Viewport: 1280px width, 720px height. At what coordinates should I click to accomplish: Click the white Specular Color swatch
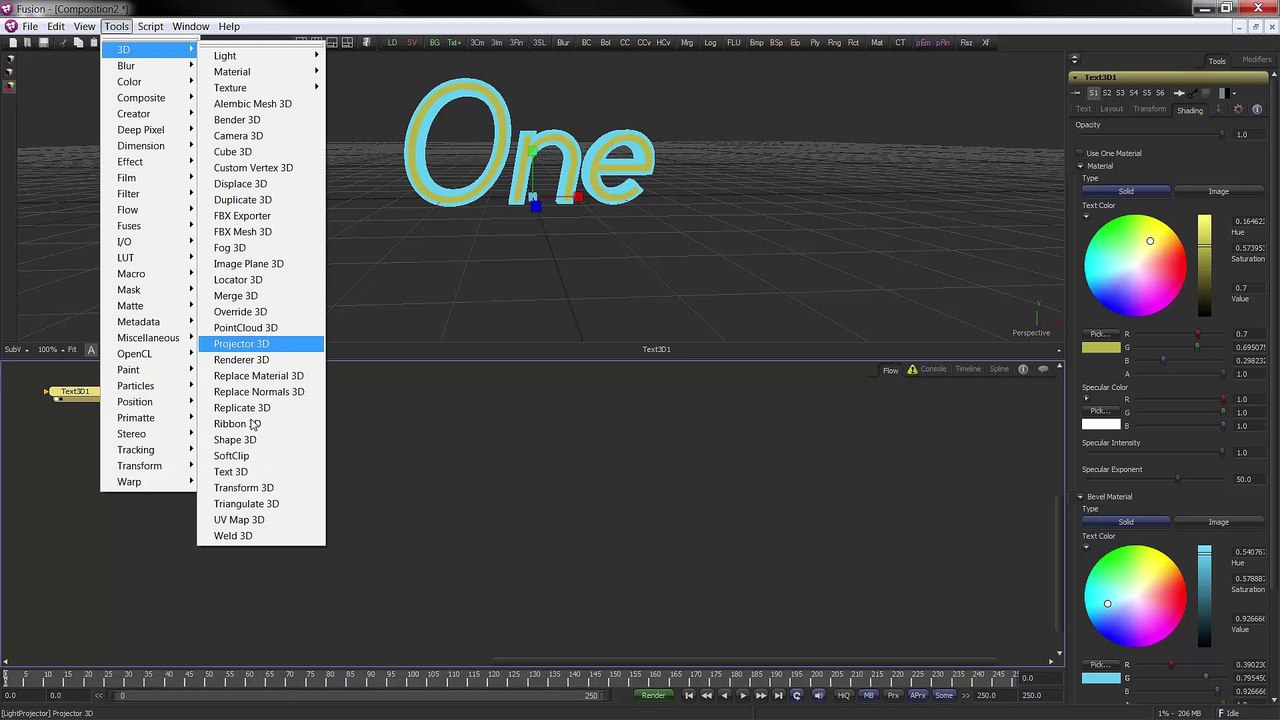click(1101, 424)
